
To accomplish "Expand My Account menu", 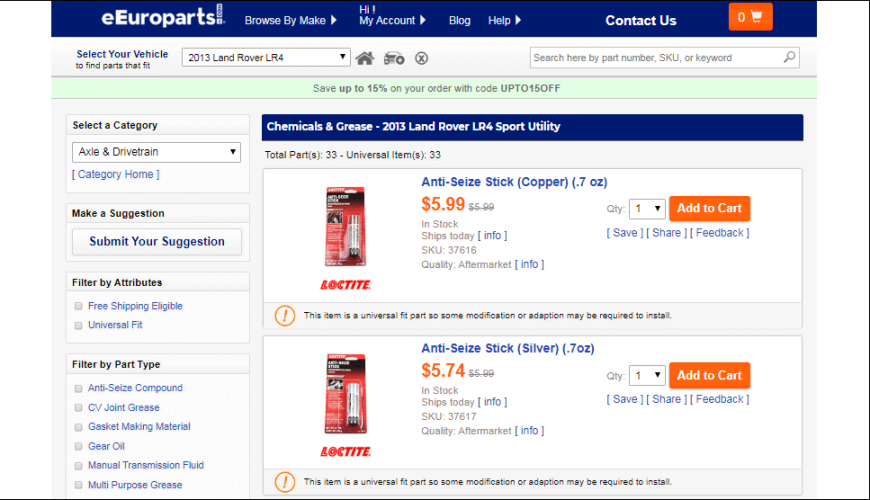I will (x=392, y=21).
